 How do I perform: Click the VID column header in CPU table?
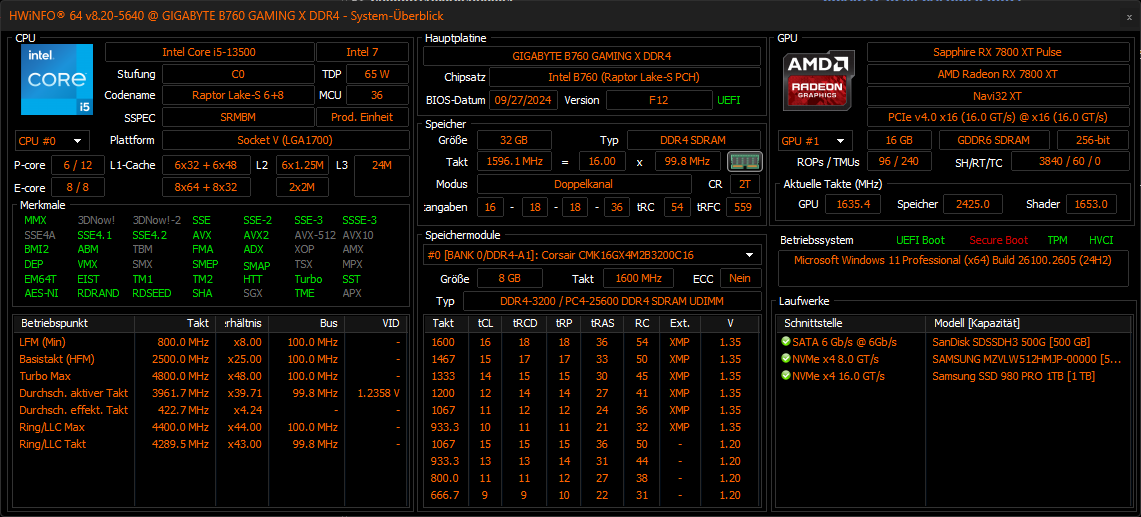tap(377, 323)
